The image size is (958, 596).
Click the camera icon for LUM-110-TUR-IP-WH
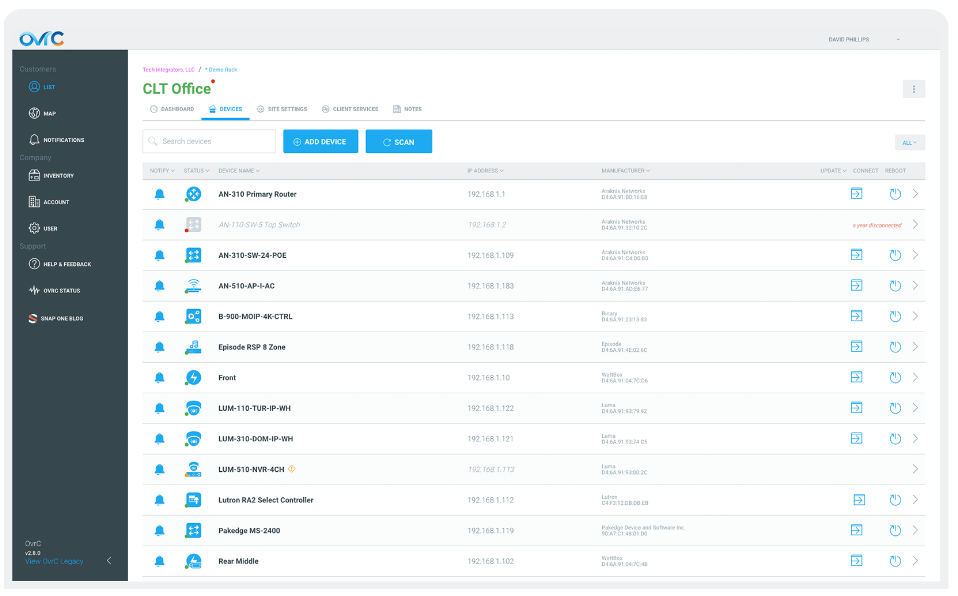(x=193, y=408)
